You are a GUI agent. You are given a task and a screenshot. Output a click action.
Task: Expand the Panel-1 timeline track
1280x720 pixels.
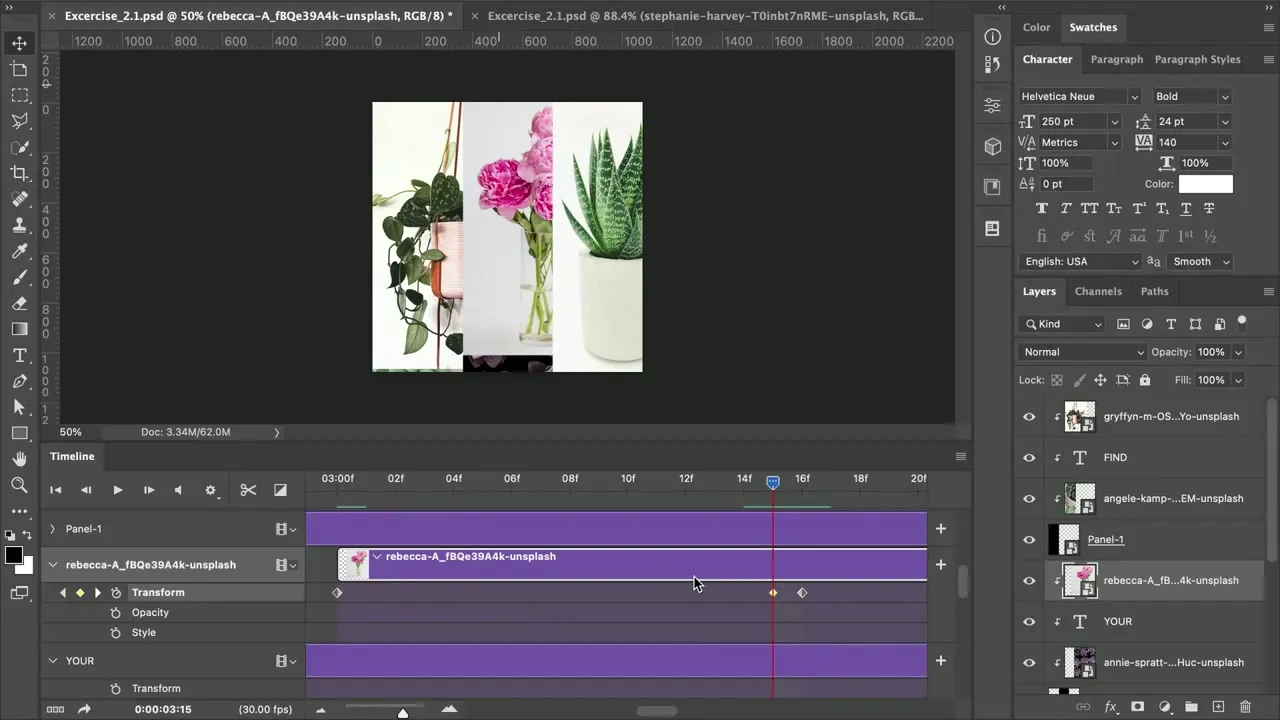tap(53, 529)
